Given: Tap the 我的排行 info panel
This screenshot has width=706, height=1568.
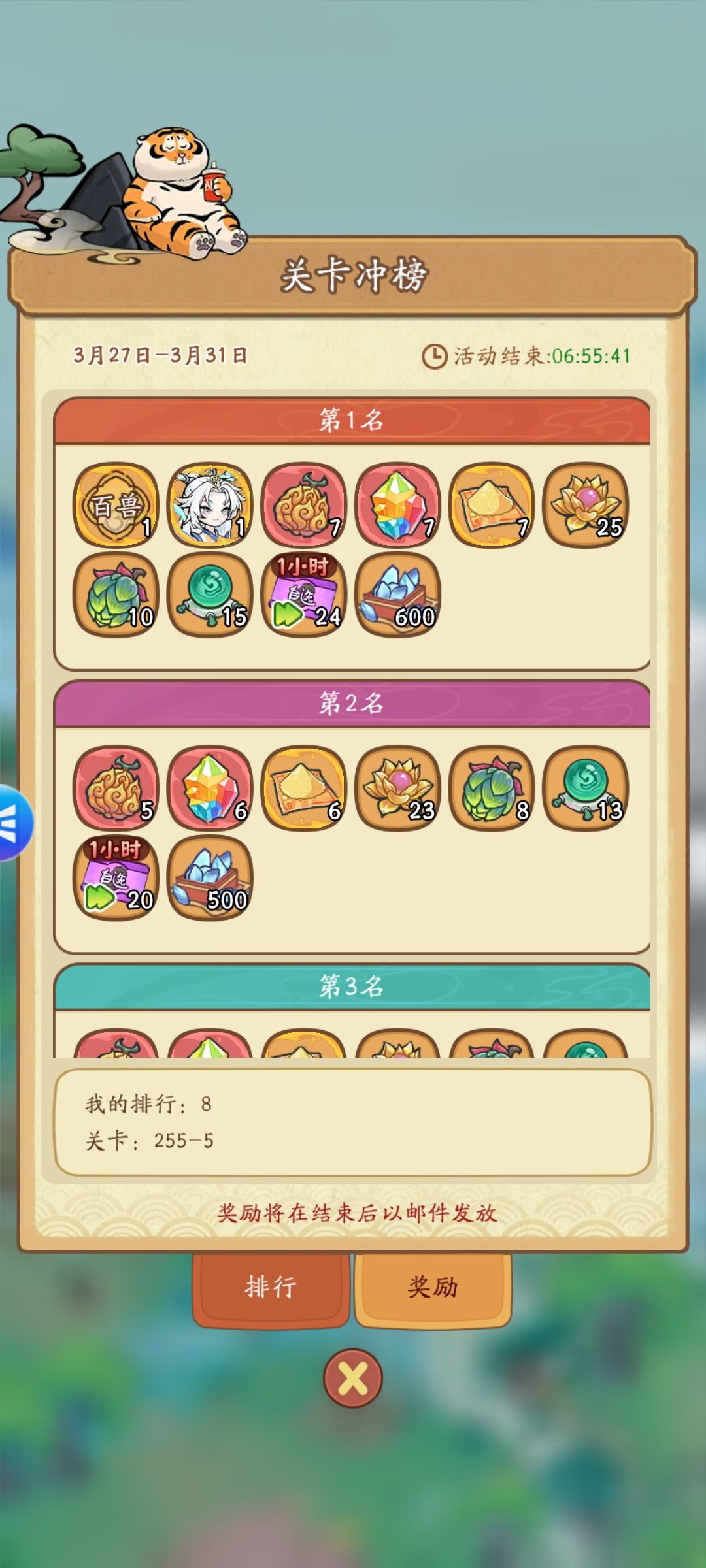Looking at the screenshot, I should (352, 1122).
